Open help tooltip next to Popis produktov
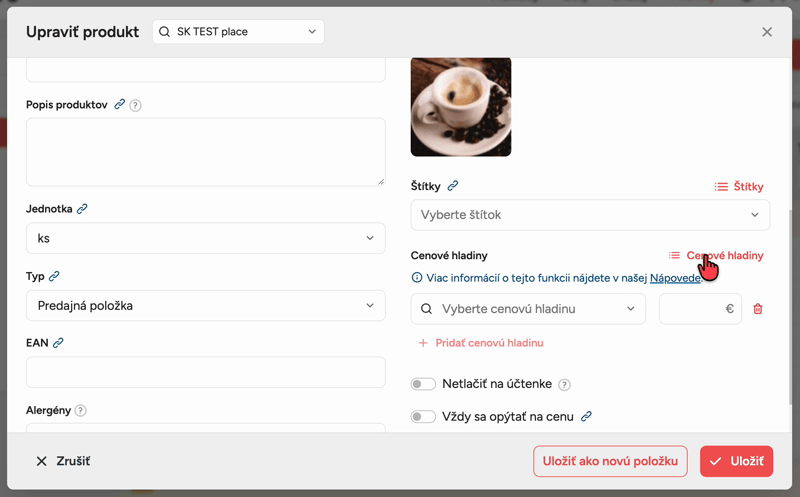This screenshot has height=497, width=800. point(135,105)
